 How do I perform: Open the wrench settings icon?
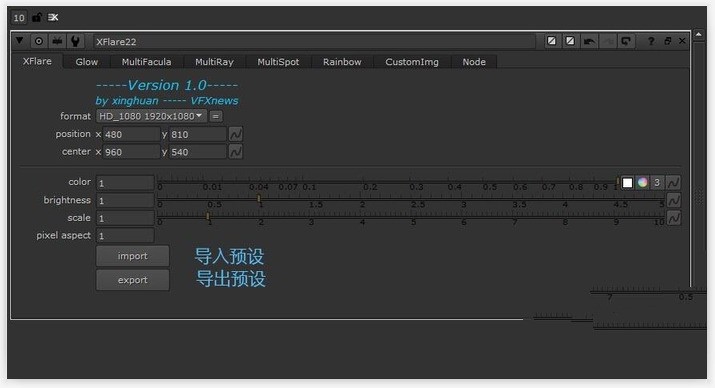76,41
